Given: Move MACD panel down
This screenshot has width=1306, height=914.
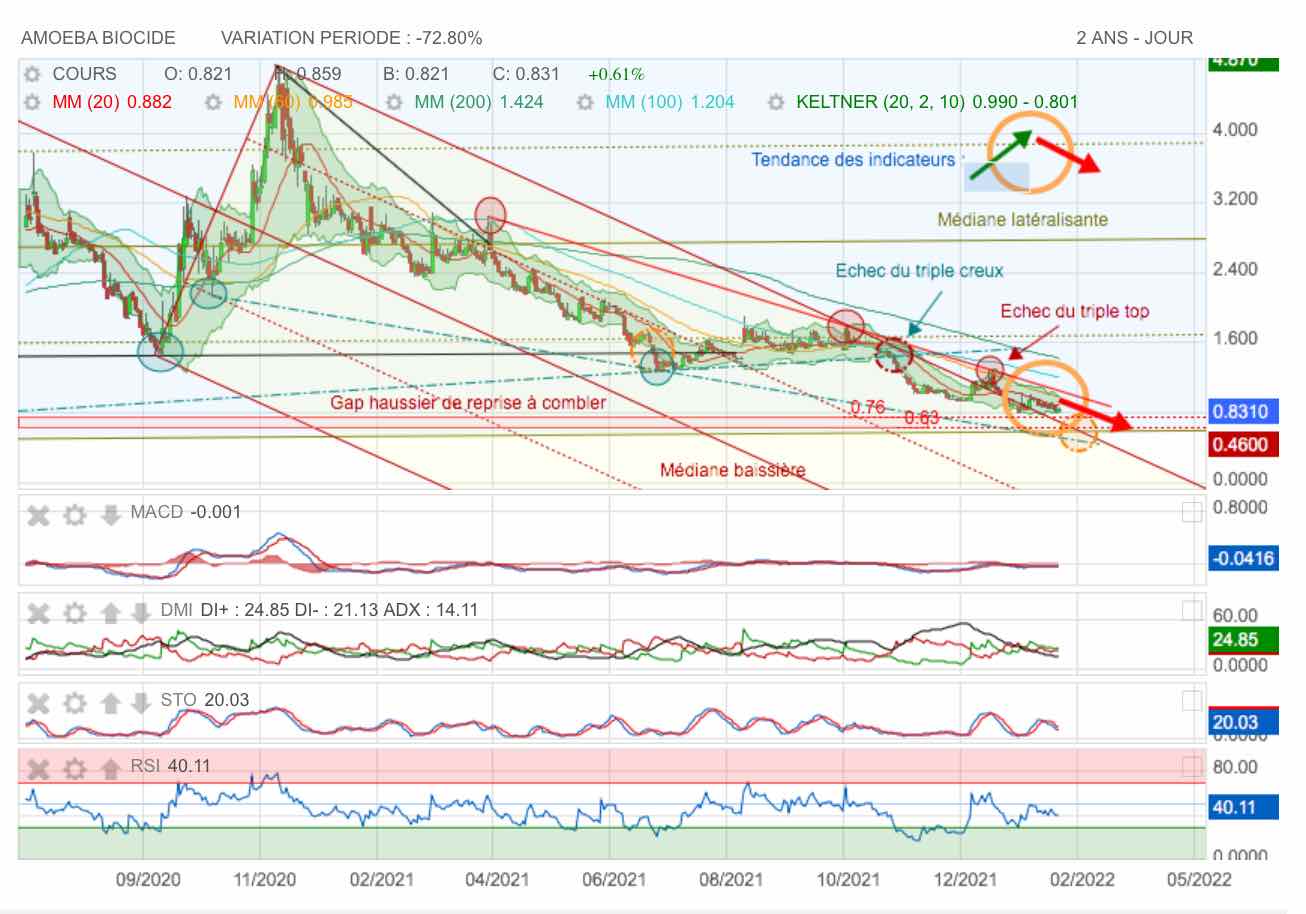Looking at the screenshot, I should coord(111,515).
